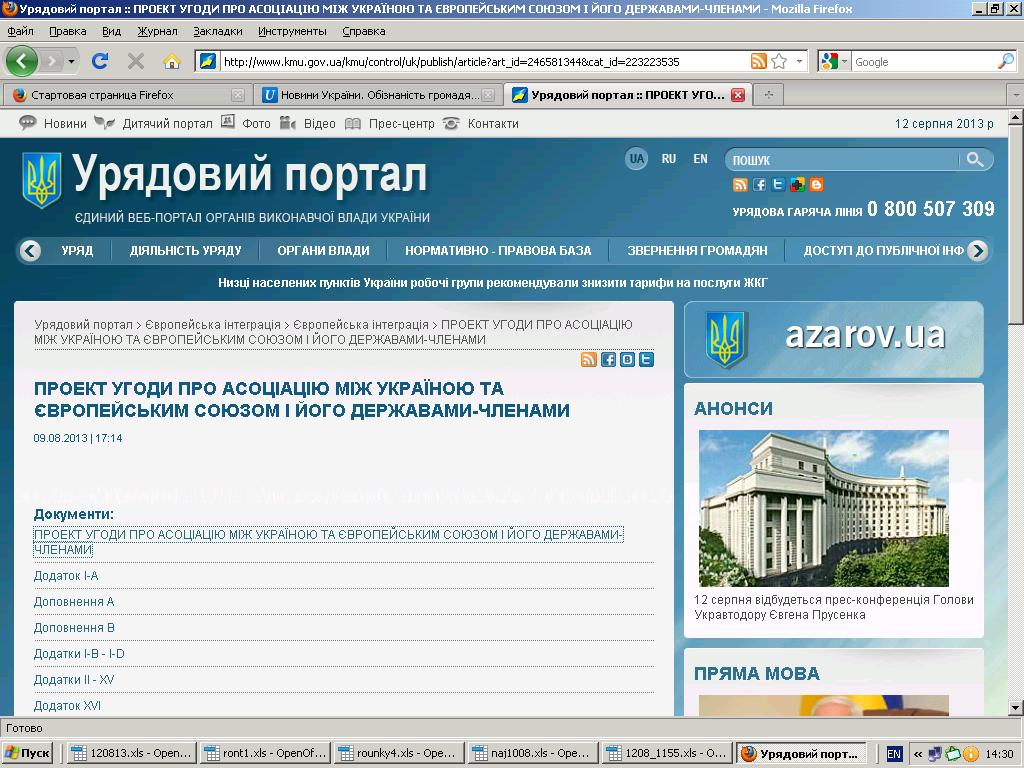The height and width of the screenshot is (768, 1024).
Task: Open the Правка menu
Action: pyautogui.click(x=68, y=31)
